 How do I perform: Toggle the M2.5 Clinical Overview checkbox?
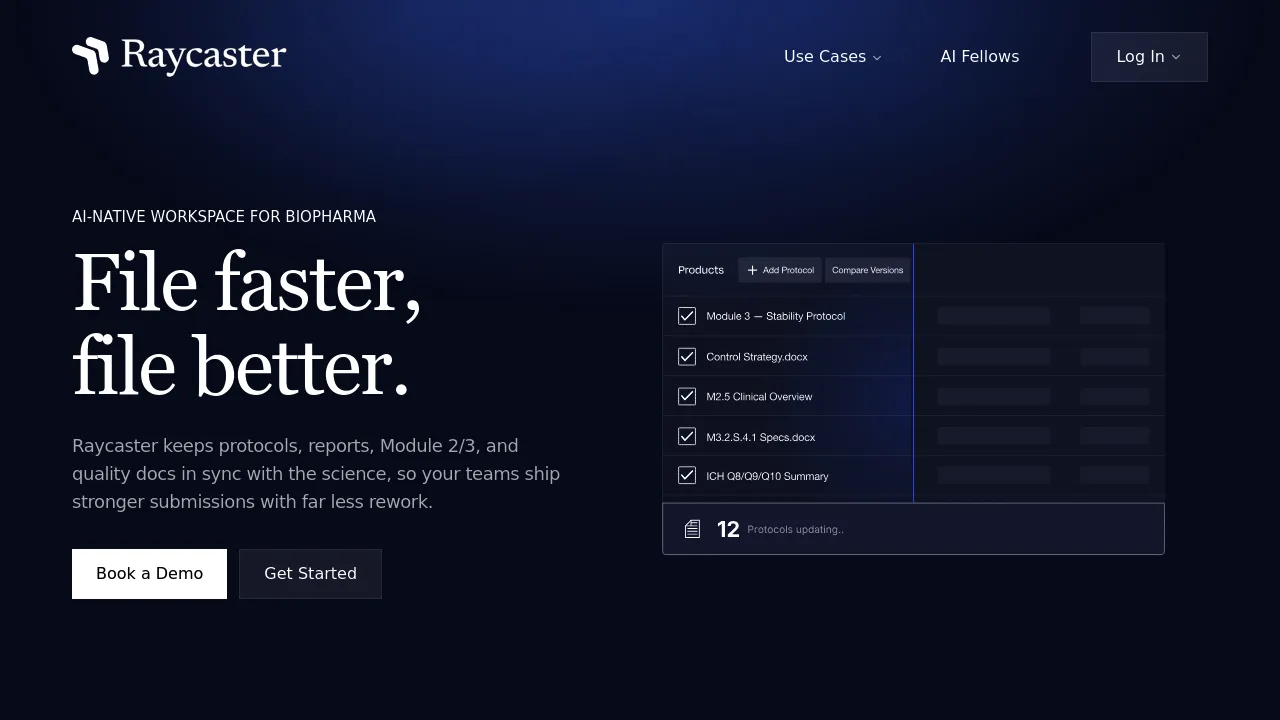pyautogui.click(x=687, y=396)
